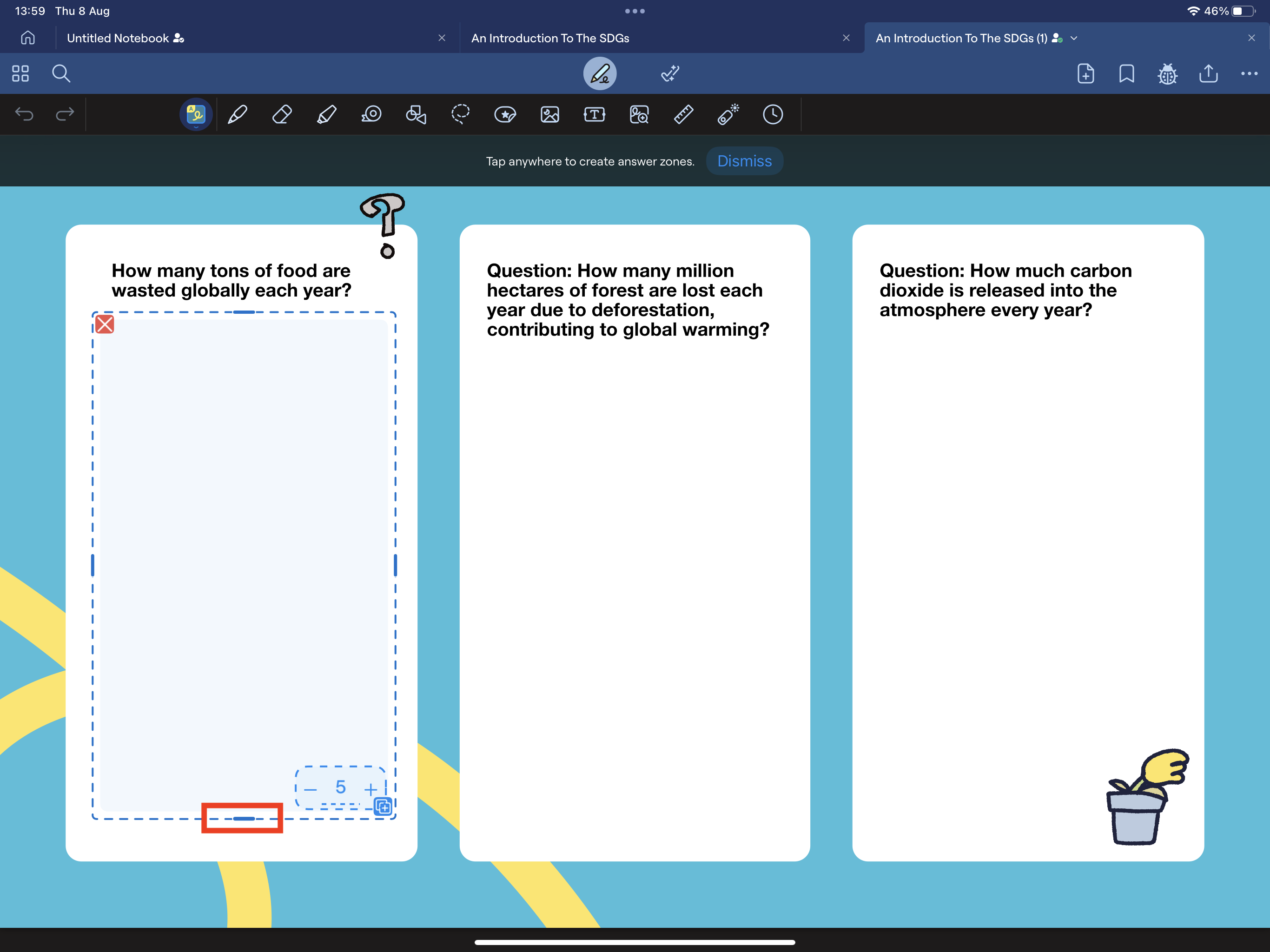The image size is (1270, 952).
Task: Select the Text box tool
Action: [x=594, y=115]
